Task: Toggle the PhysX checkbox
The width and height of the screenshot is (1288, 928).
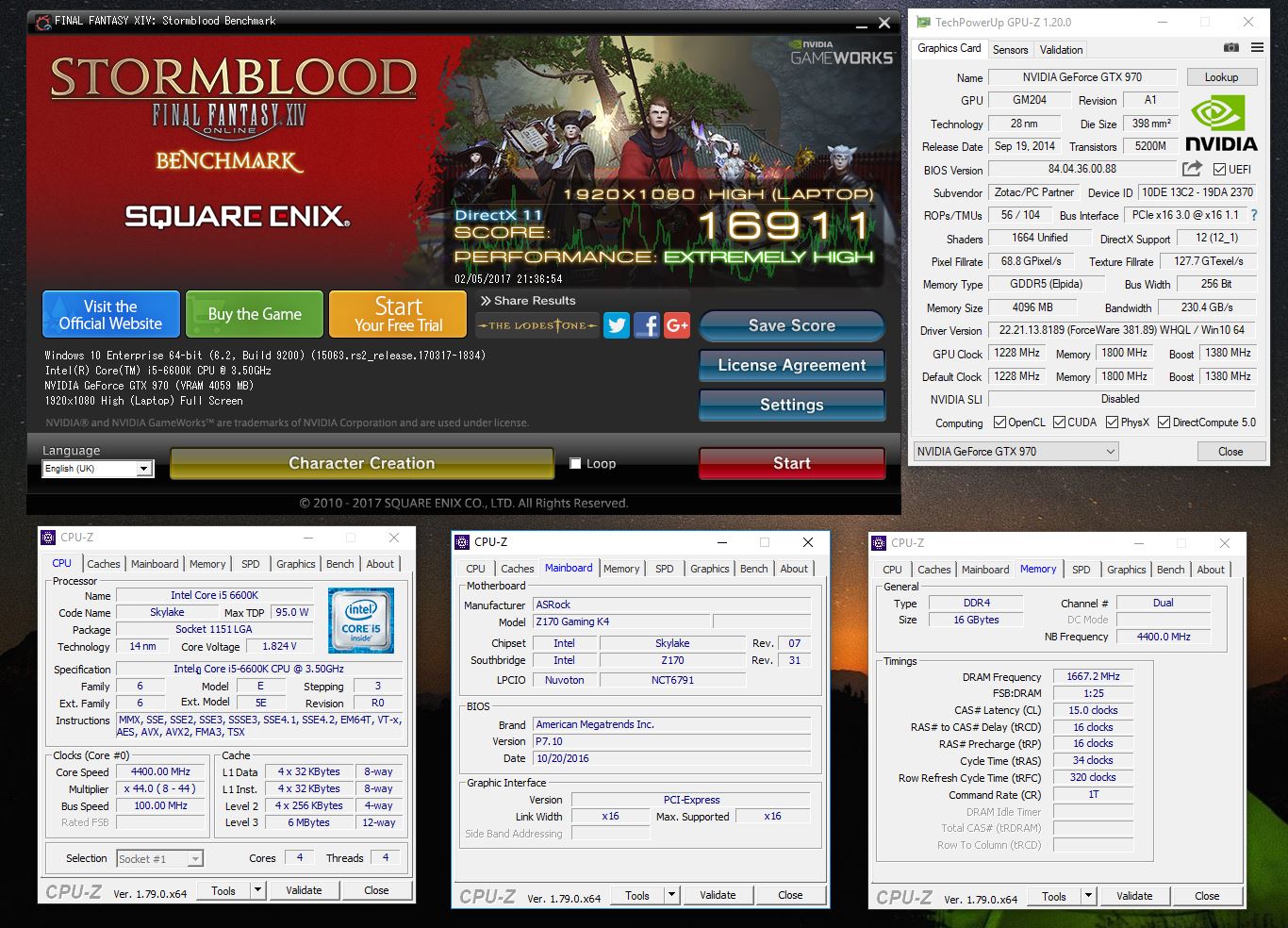Action: pyautogui.click(x=1113, y=423)
